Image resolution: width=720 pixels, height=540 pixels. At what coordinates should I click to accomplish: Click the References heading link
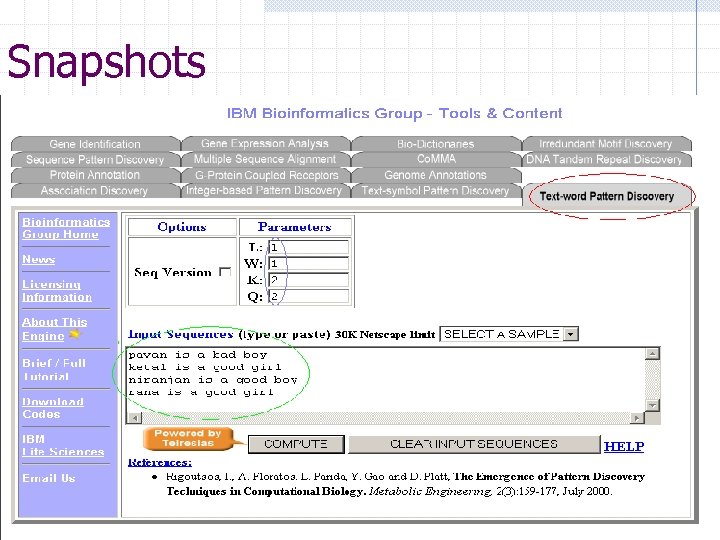tap(160, 462)
